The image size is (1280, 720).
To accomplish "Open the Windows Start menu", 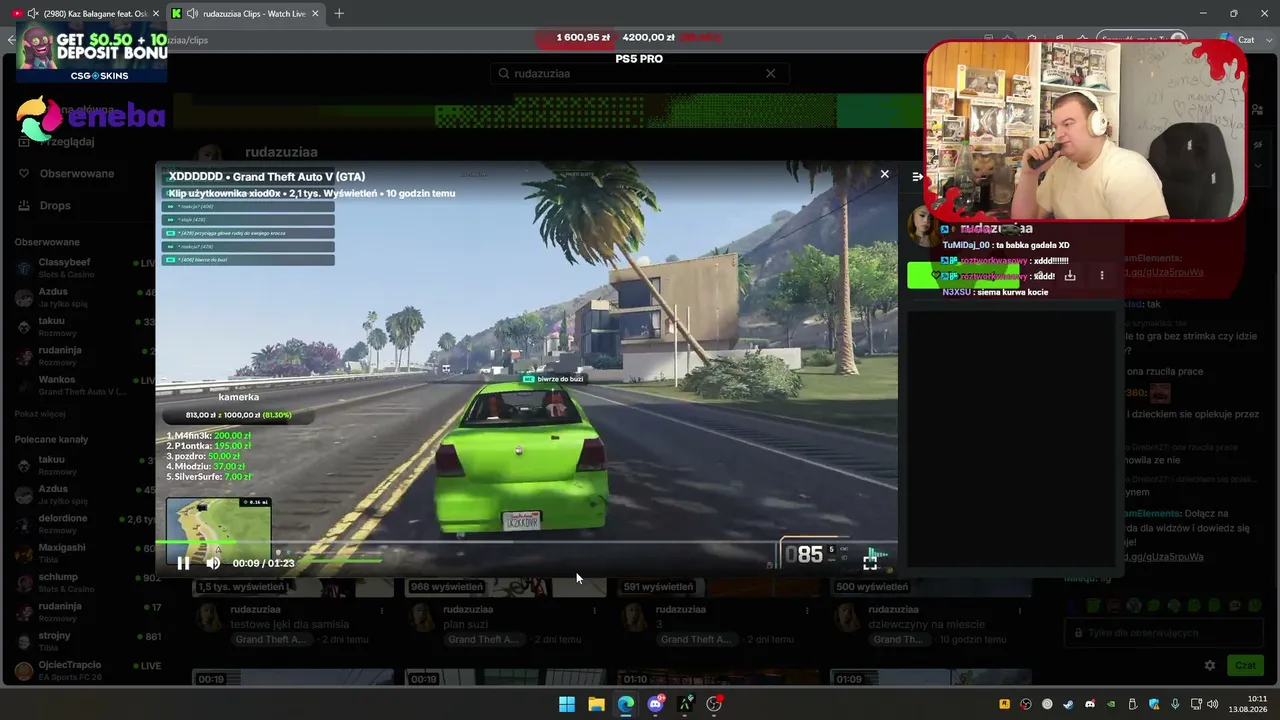I will (x=567, y=704).
